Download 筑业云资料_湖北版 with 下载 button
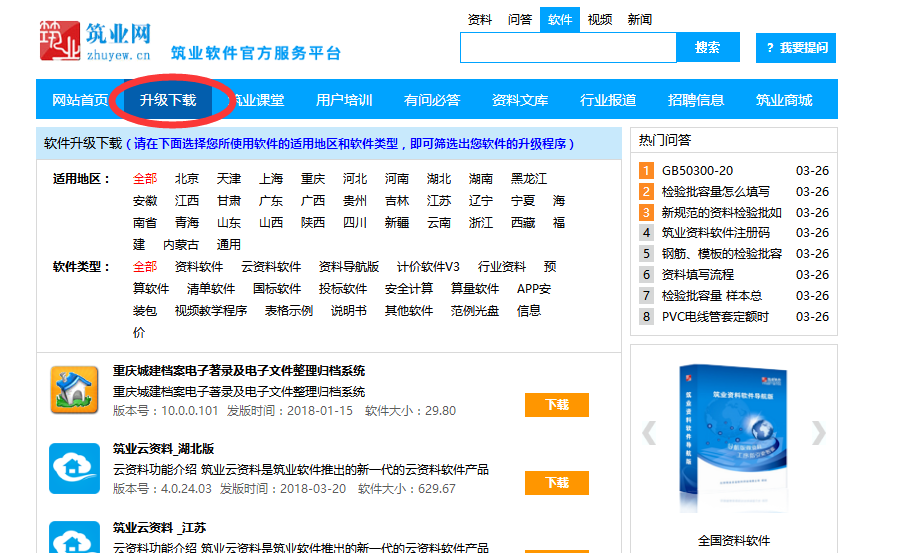Viewport: 907px width, 553px height. click(x=556, y=483)
